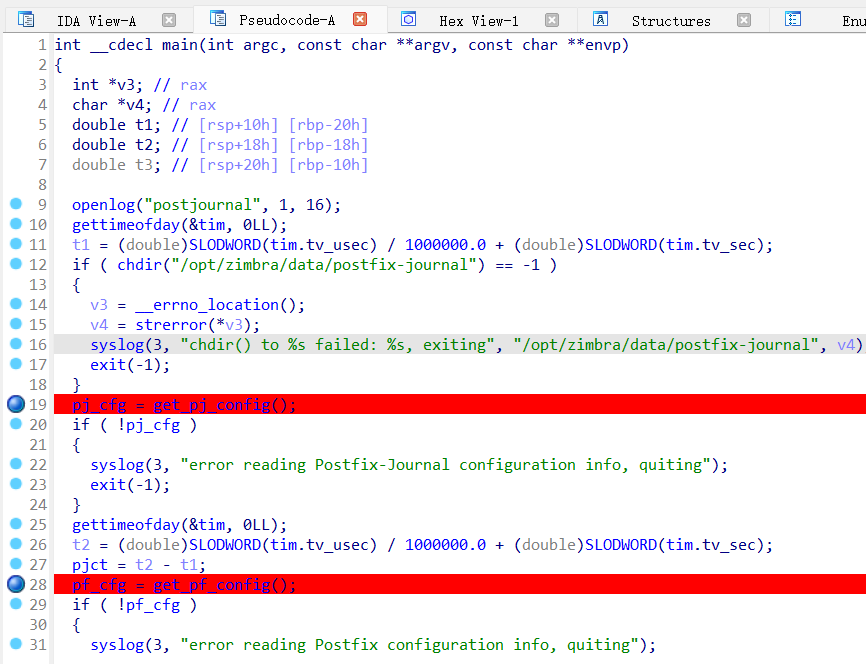Viewport: 866px width, 664px height.
Task: Toggle breakpoint dot on line 23
Action: tap(16, 484)
